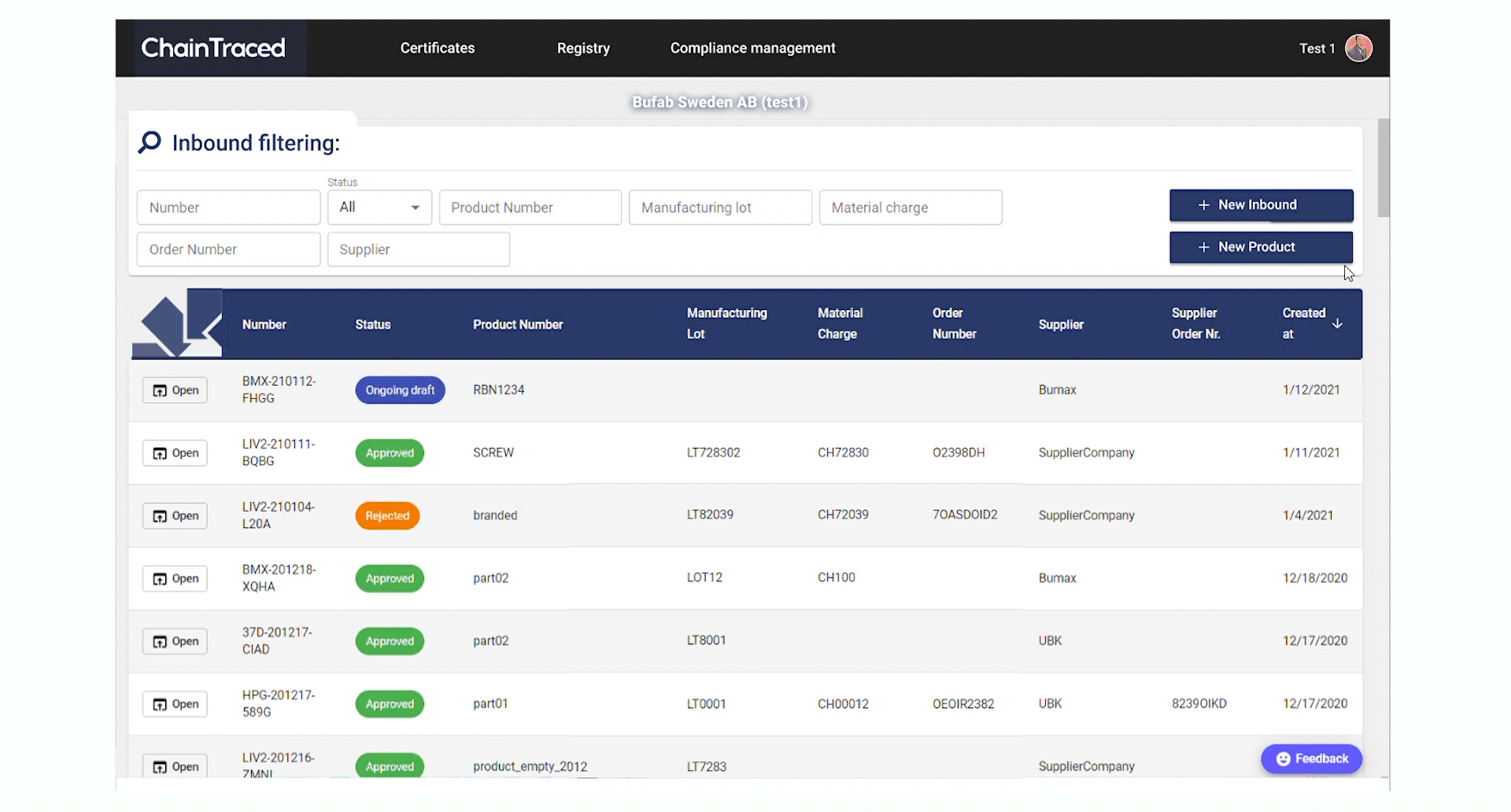Select manufacturing lot LT728302

(x=714, y=452)
